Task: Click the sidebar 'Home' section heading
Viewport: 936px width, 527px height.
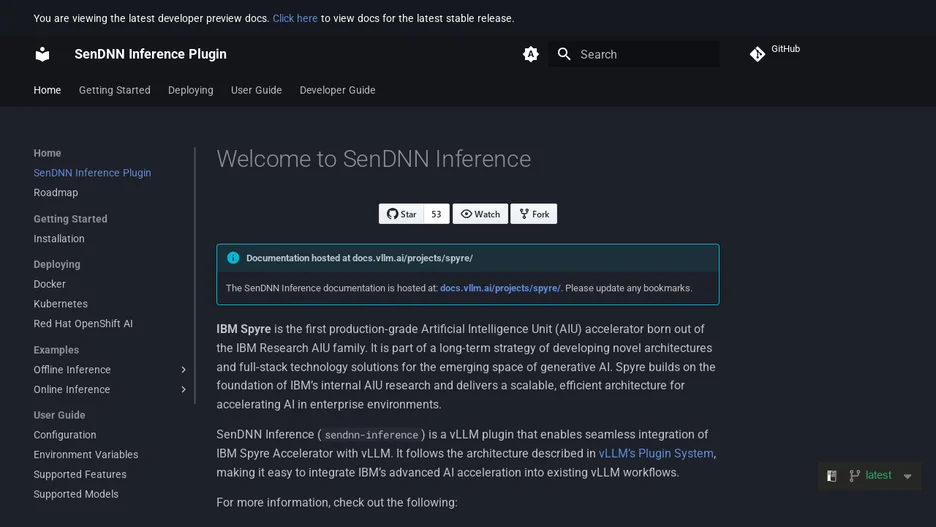Action: [x=47, y=153]
